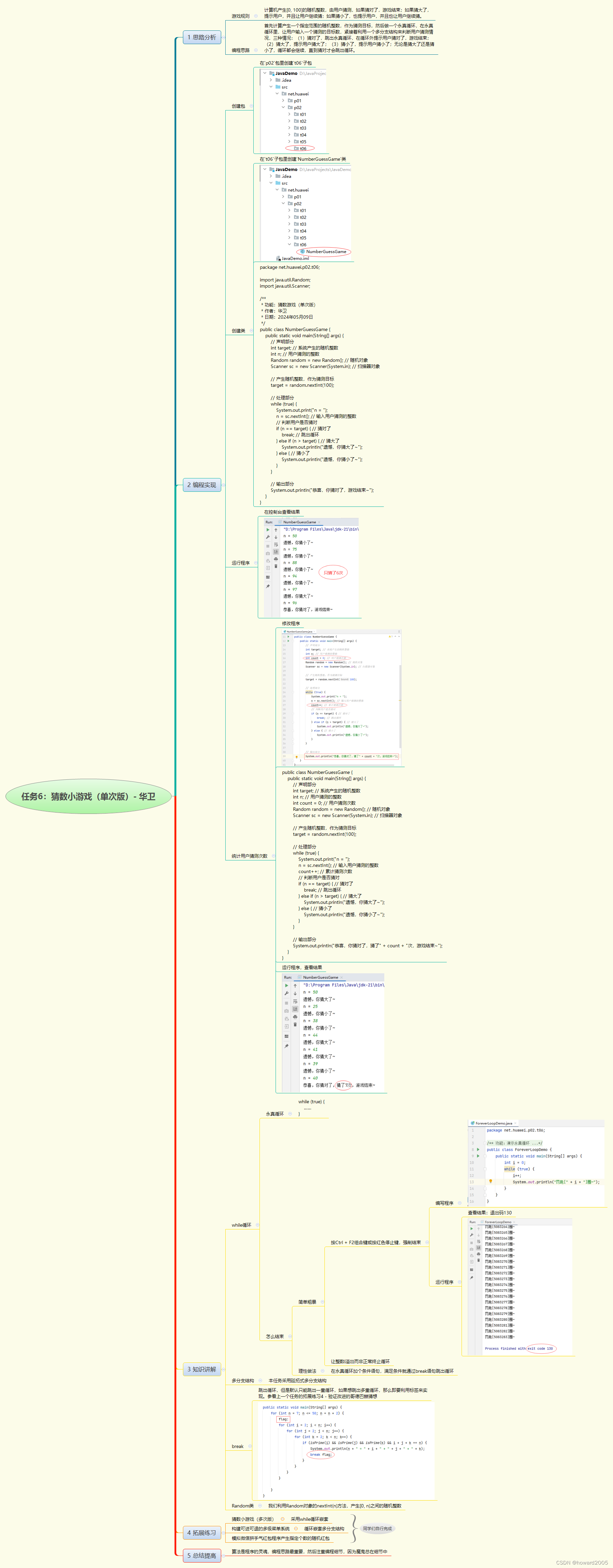The height and width of the screenshot is (1568, 613).
Task: Click the green Run icon in the second NumberGuessGame console
Action: [287, 986]
